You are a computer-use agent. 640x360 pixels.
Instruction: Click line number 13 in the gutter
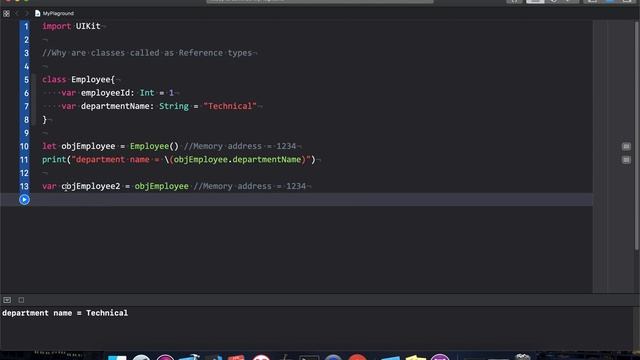(x=24, y=186)
